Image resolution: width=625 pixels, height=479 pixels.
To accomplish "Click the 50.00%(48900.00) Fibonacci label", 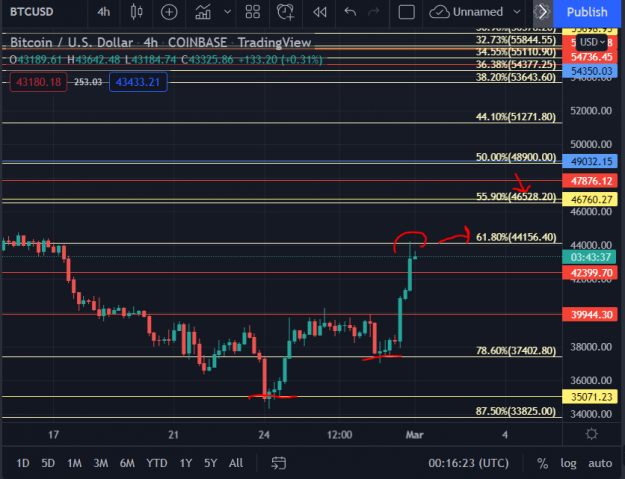I will [x=516, y=157].
